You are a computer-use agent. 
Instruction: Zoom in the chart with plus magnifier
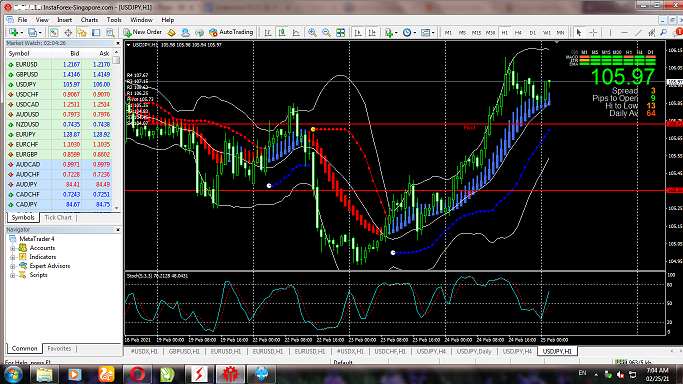[312, 33]
